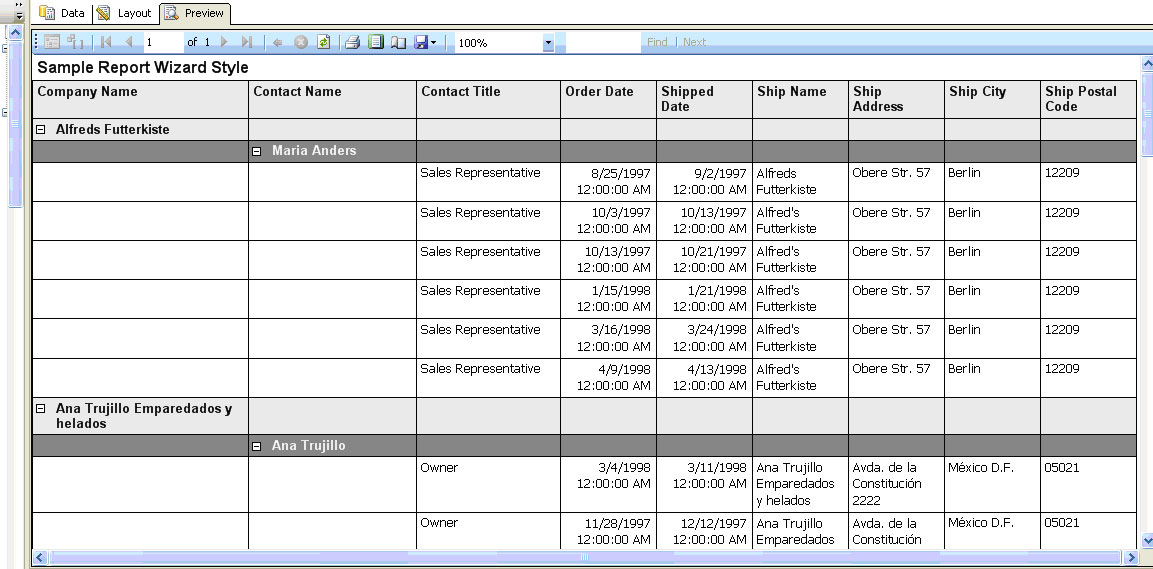Open page setup
The image size is (1153, 569).
click(398, 43)
